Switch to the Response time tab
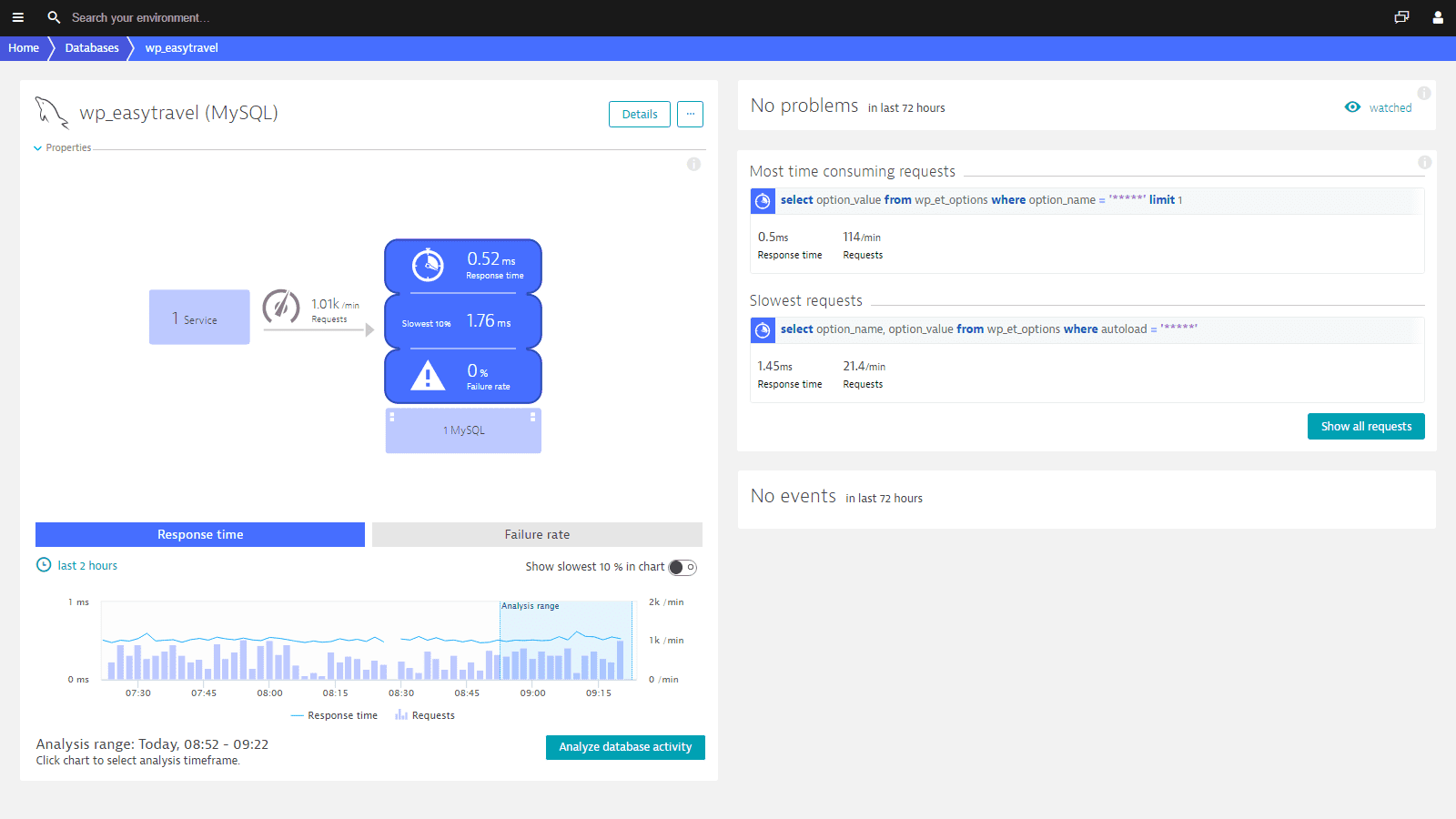The image size is (1456, 819). point(200,534)
